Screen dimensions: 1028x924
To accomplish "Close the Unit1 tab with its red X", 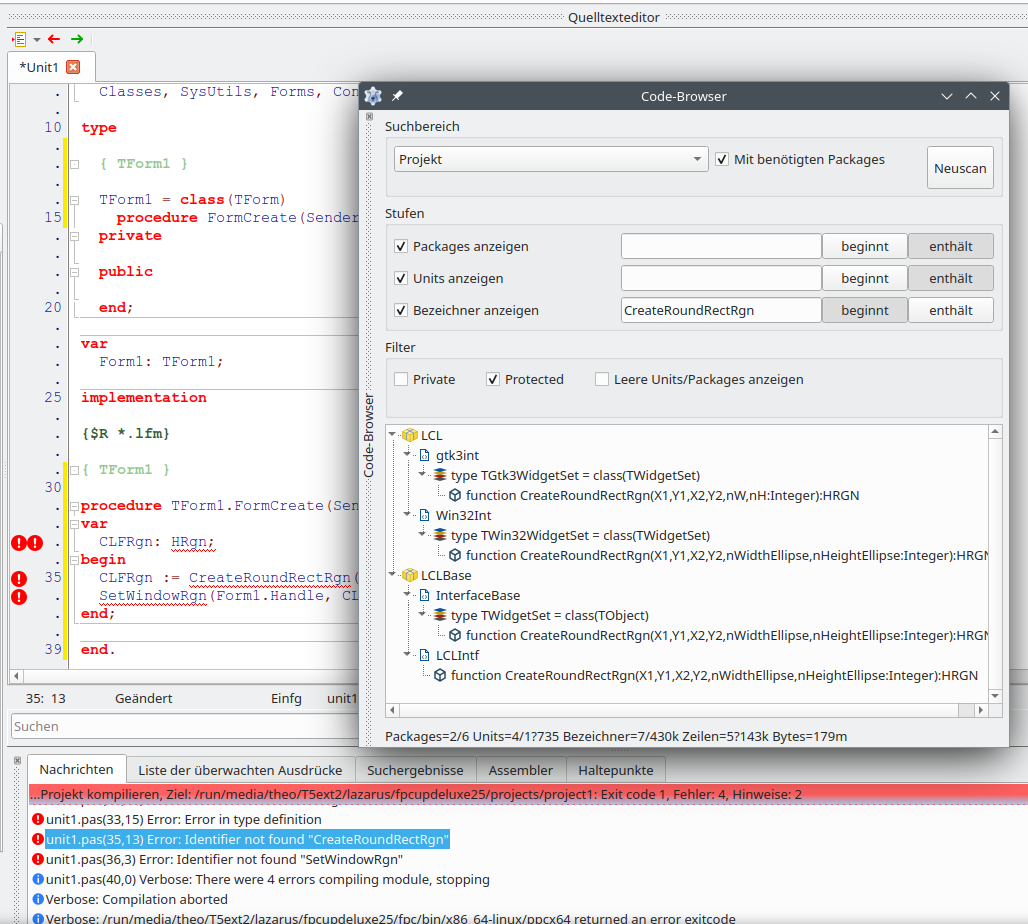I will (x=73, y=67).
